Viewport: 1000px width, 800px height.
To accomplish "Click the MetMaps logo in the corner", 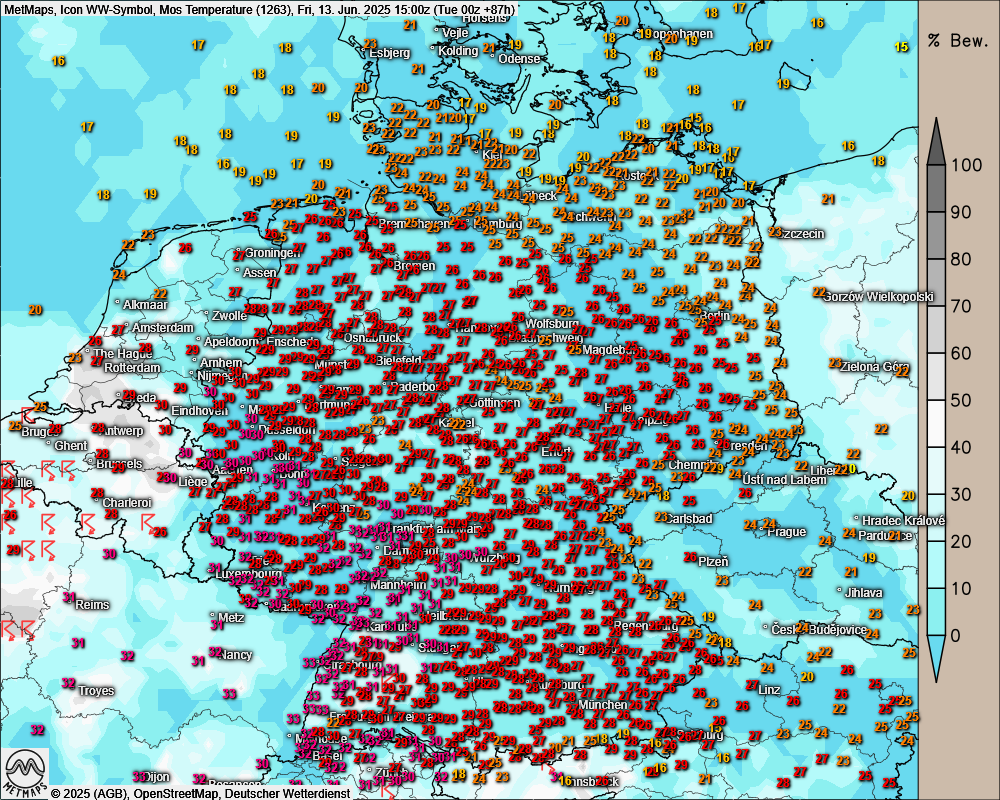I will click(x=26, y=771).
